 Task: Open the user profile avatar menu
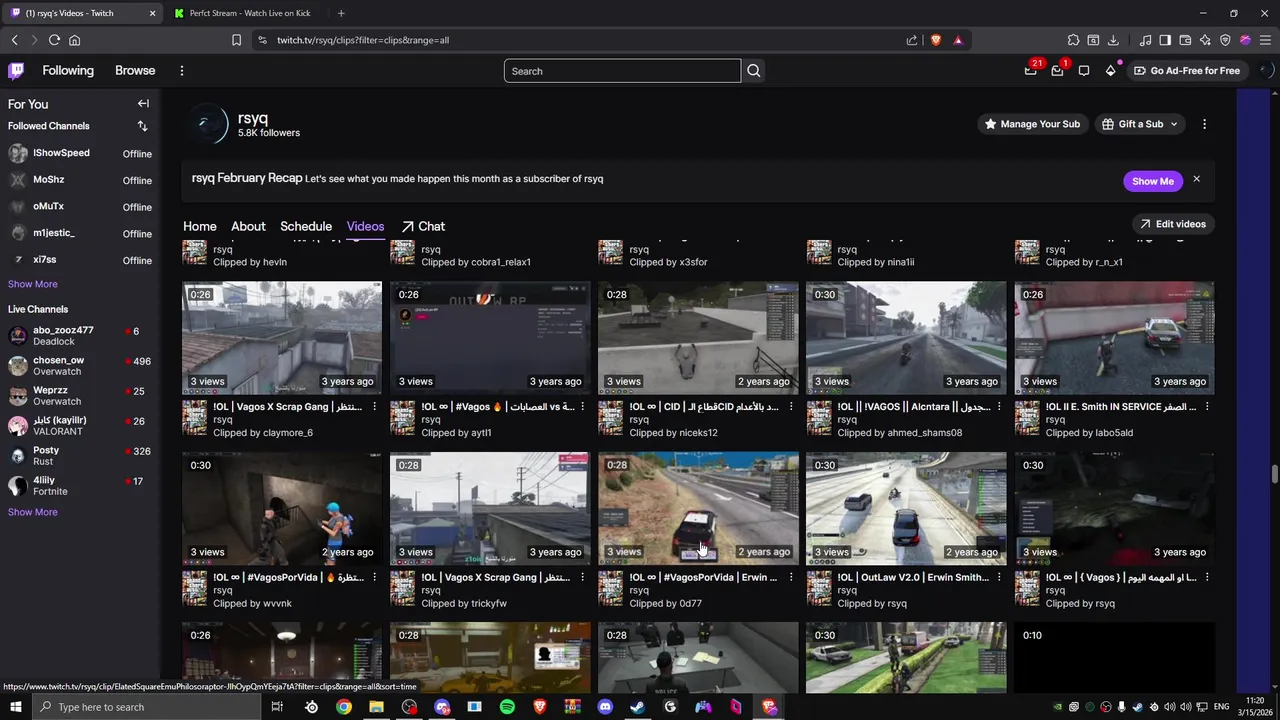click(1265, 70)
